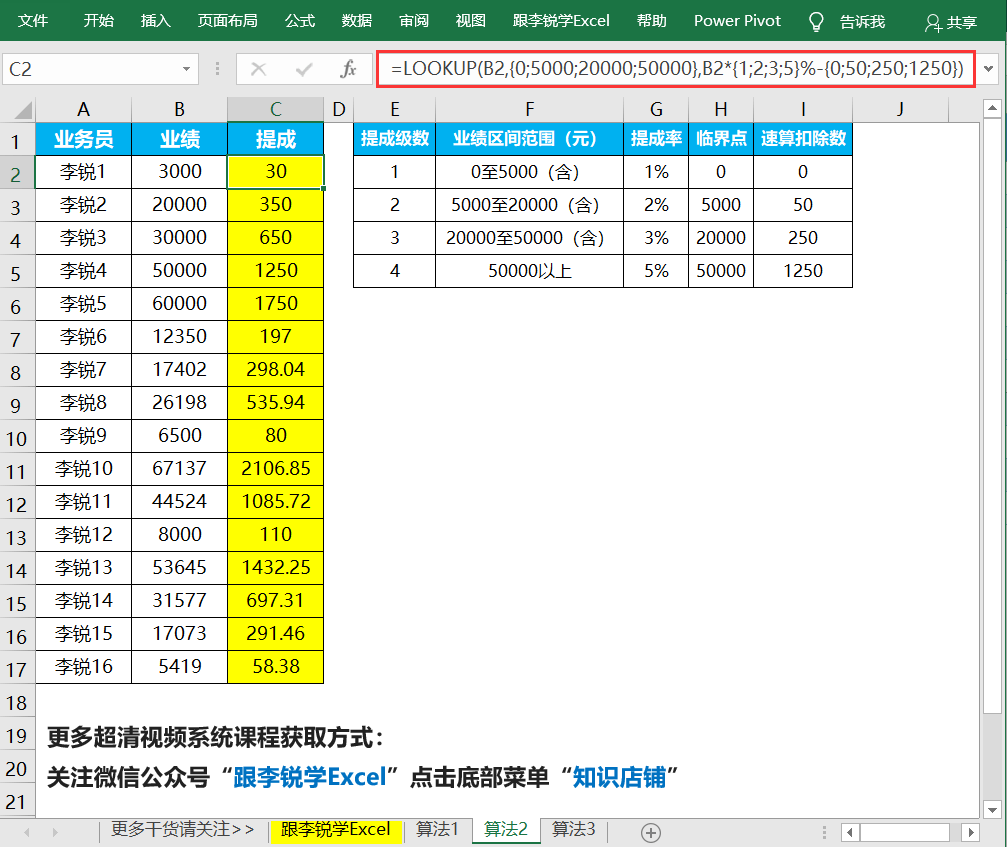Select yellow cell C6 with 1750
This screenshot has width=1007, height=847.
pyautogui.click(x=276, y=304)
